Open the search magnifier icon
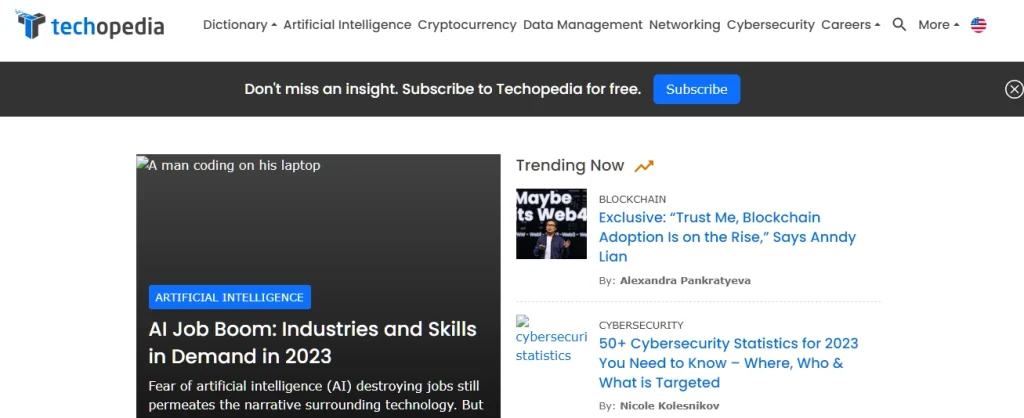The height and width of the screenshot is (418, 1024). click(899, 25)
